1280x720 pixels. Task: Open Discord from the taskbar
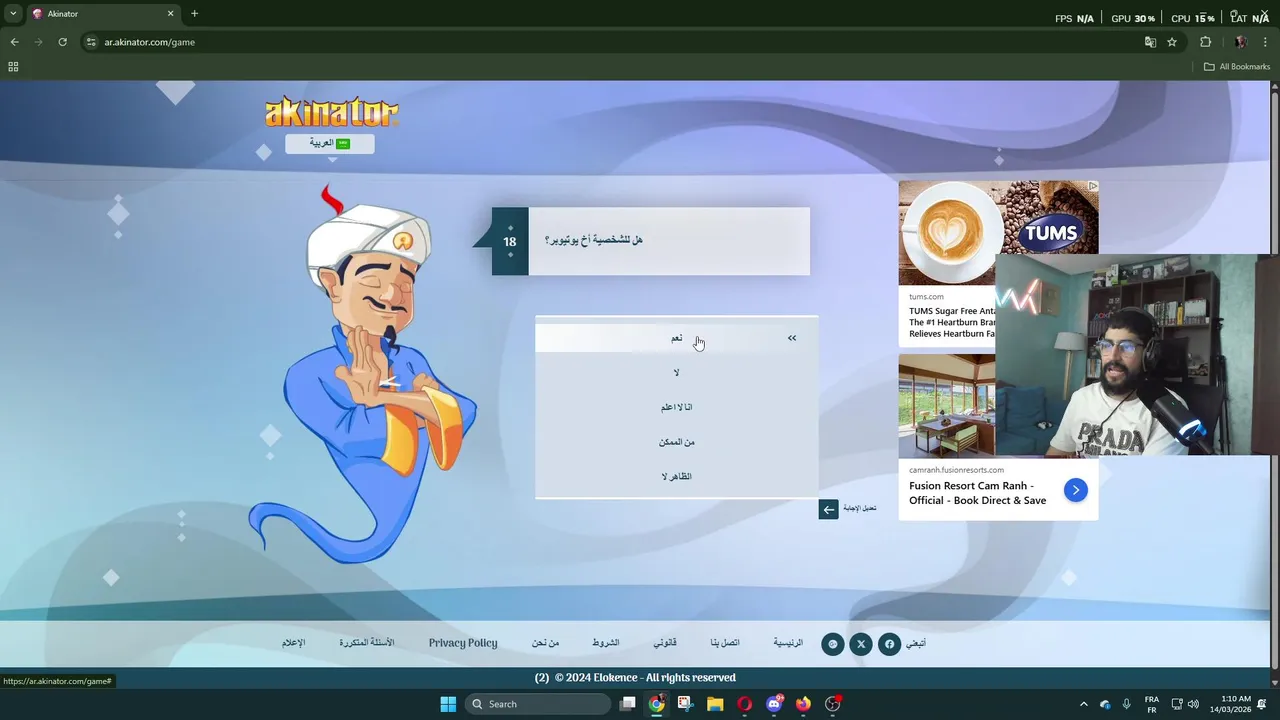pyautogui.click(x=774, y=704)
